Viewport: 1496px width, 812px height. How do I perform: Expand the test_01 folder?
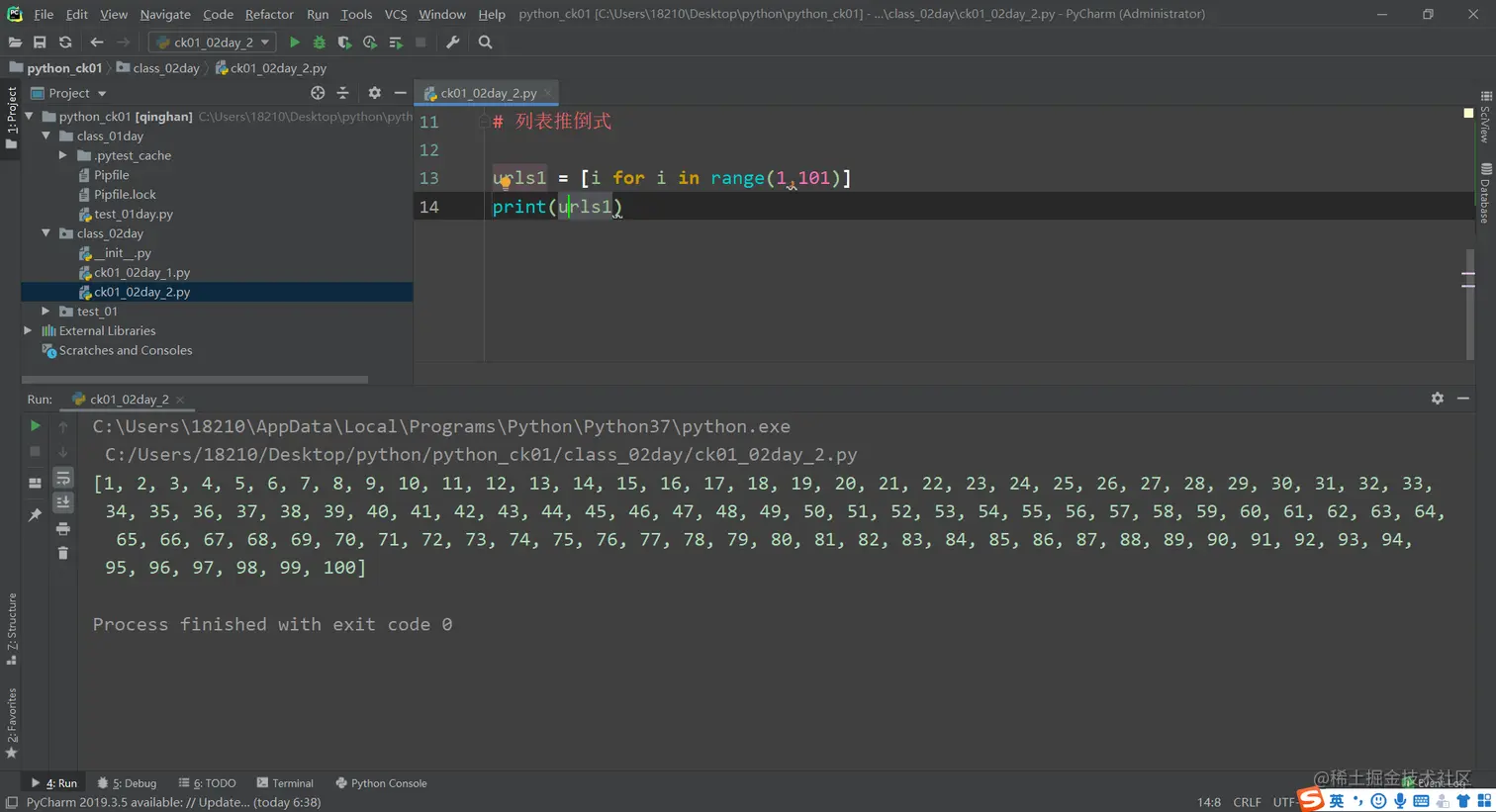click(x=47, y=312)
